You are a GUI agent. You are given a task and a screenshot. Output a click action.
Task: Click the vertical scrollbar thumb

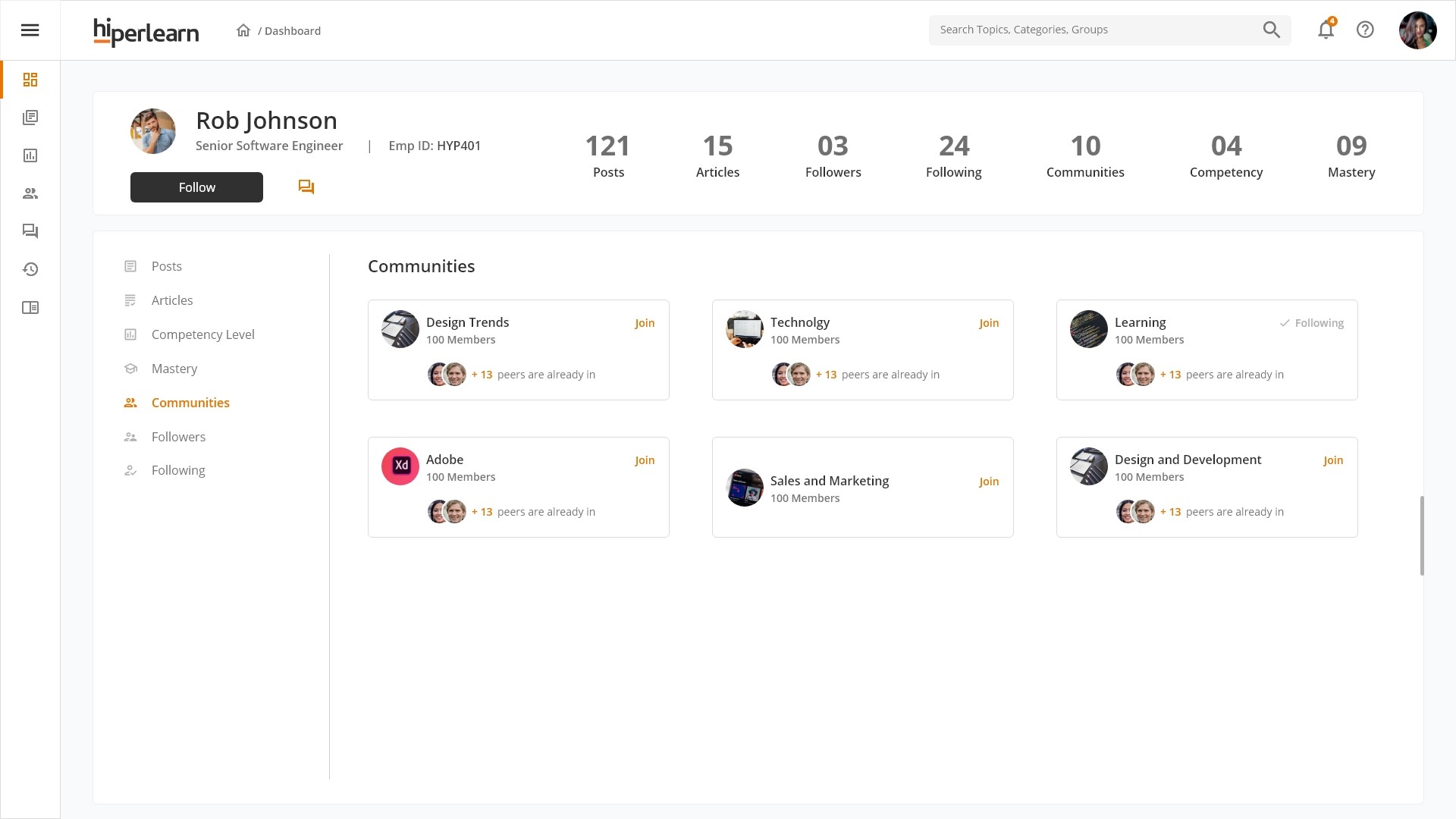click(x=1422, y=535)
